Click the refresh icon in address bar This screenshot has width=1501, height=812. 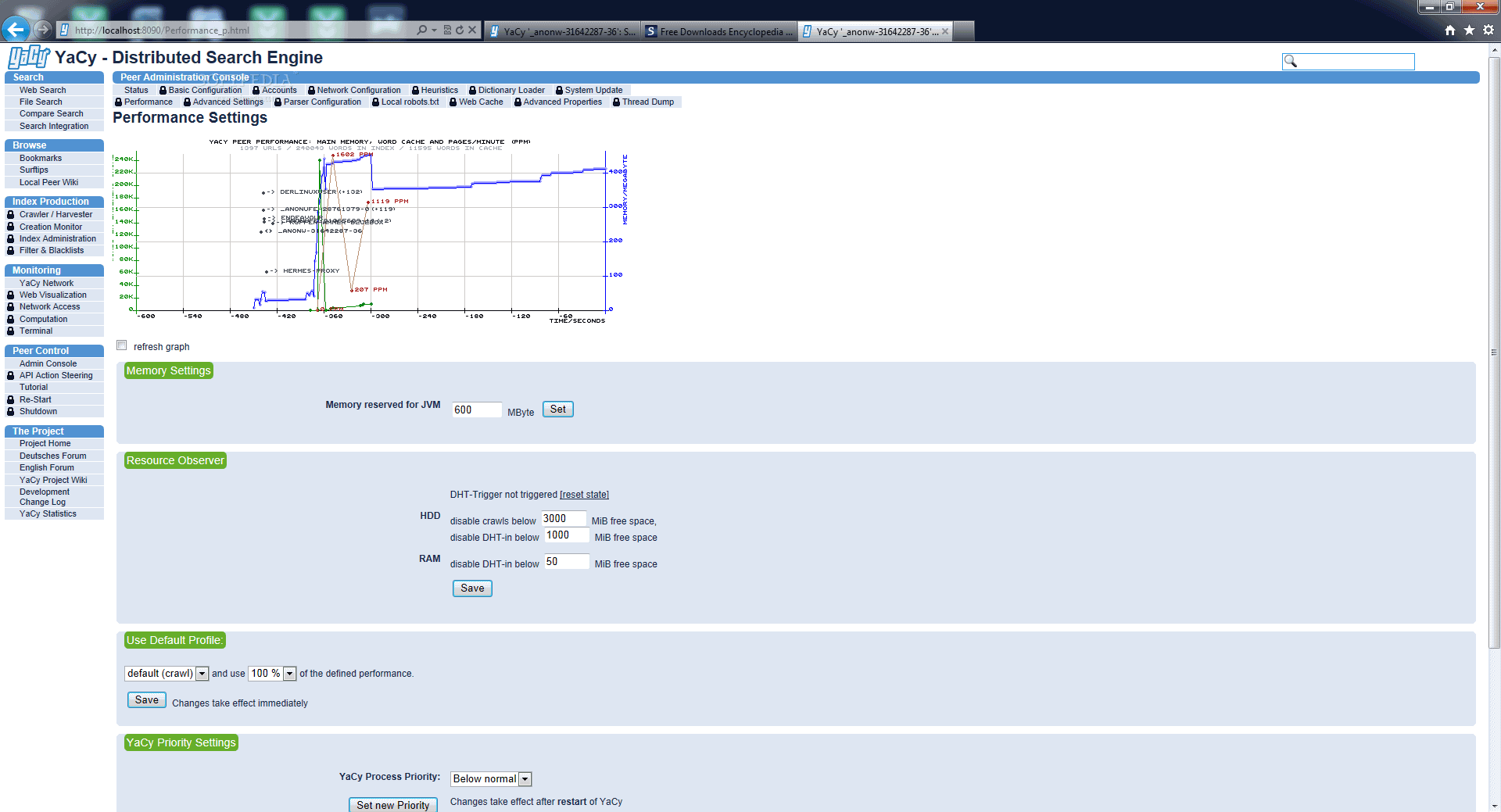coord(460,30)
